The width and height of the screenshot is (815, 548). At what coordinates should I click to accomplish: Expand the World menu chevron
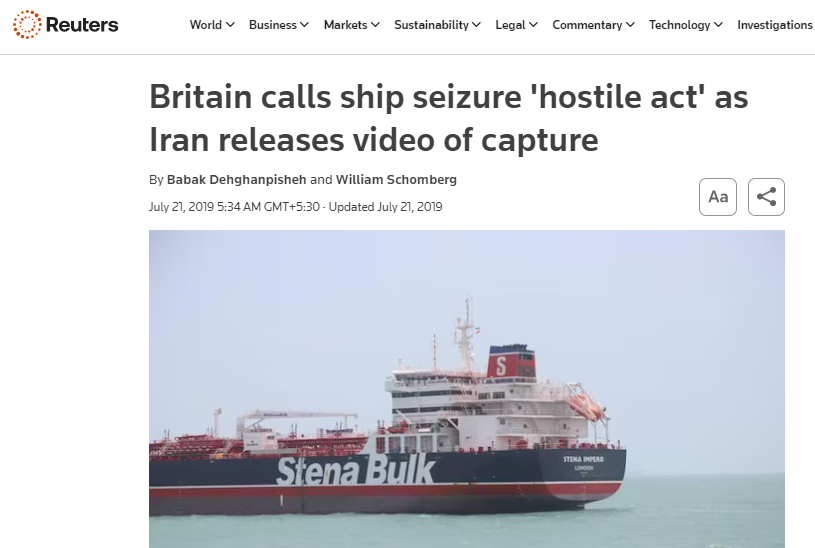click(230, 25)
